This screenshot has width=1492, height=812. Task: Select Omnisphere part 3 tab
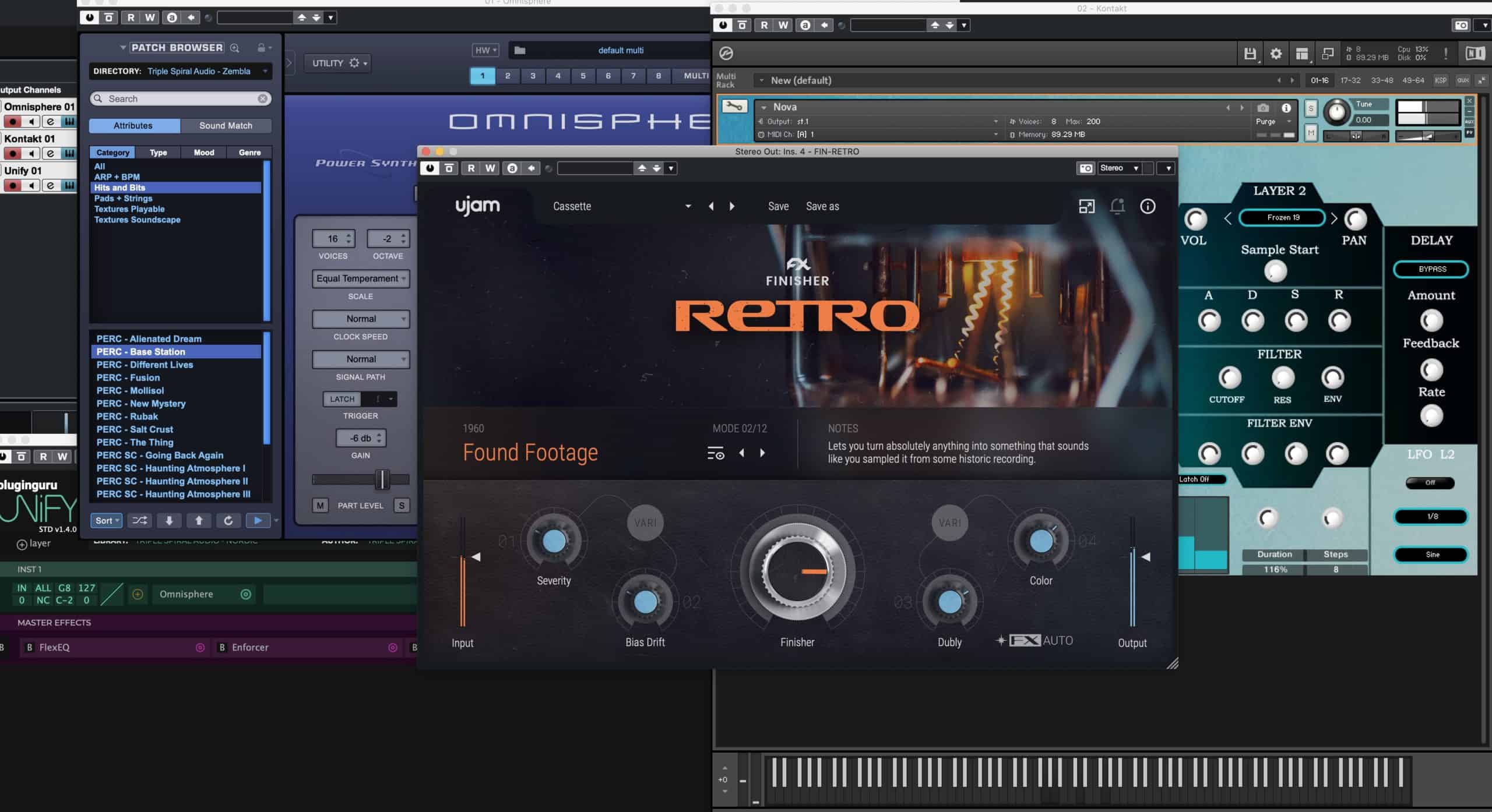[533, 76]
